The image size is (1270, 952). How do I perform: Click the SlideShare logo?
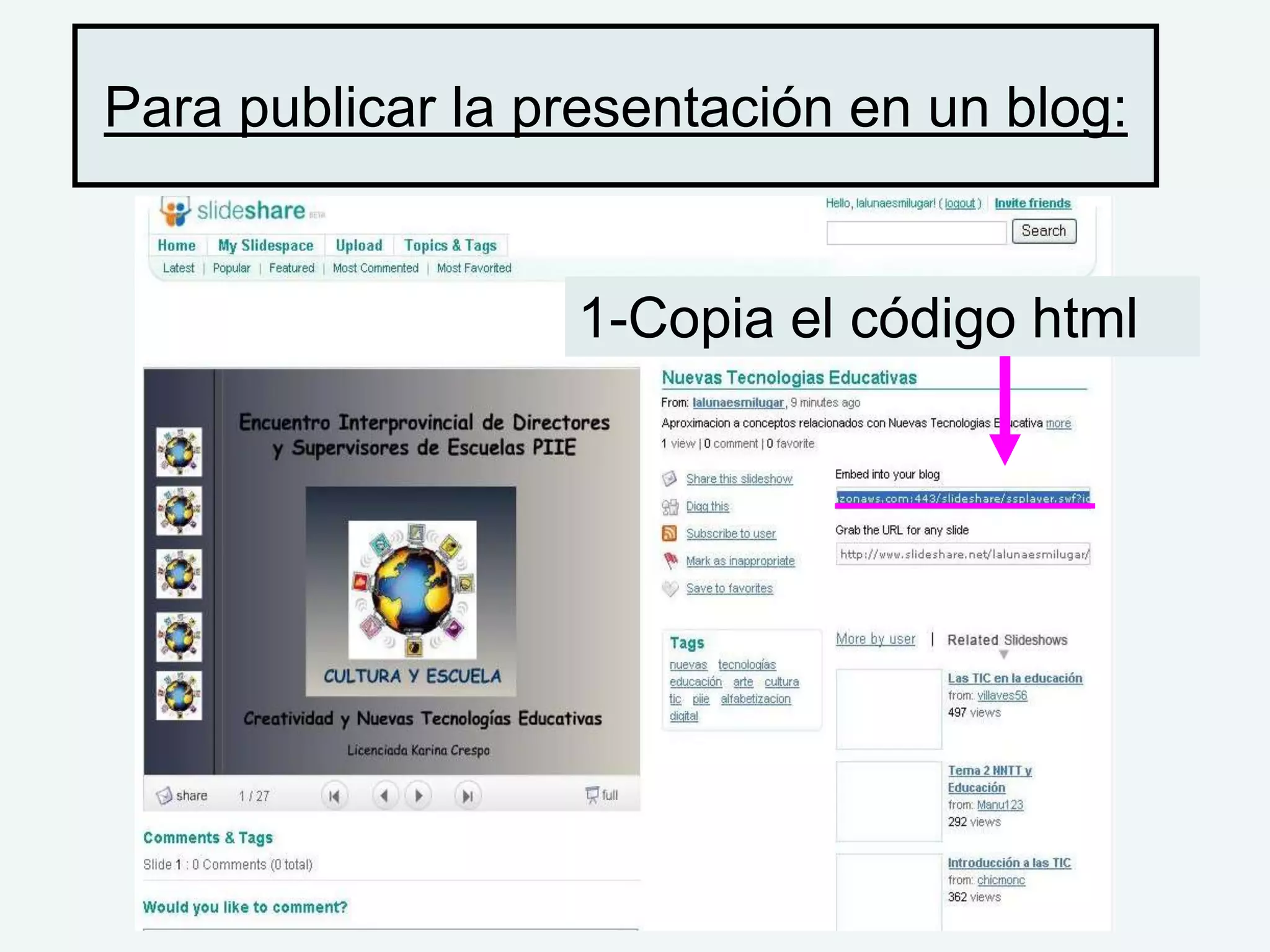242,211
